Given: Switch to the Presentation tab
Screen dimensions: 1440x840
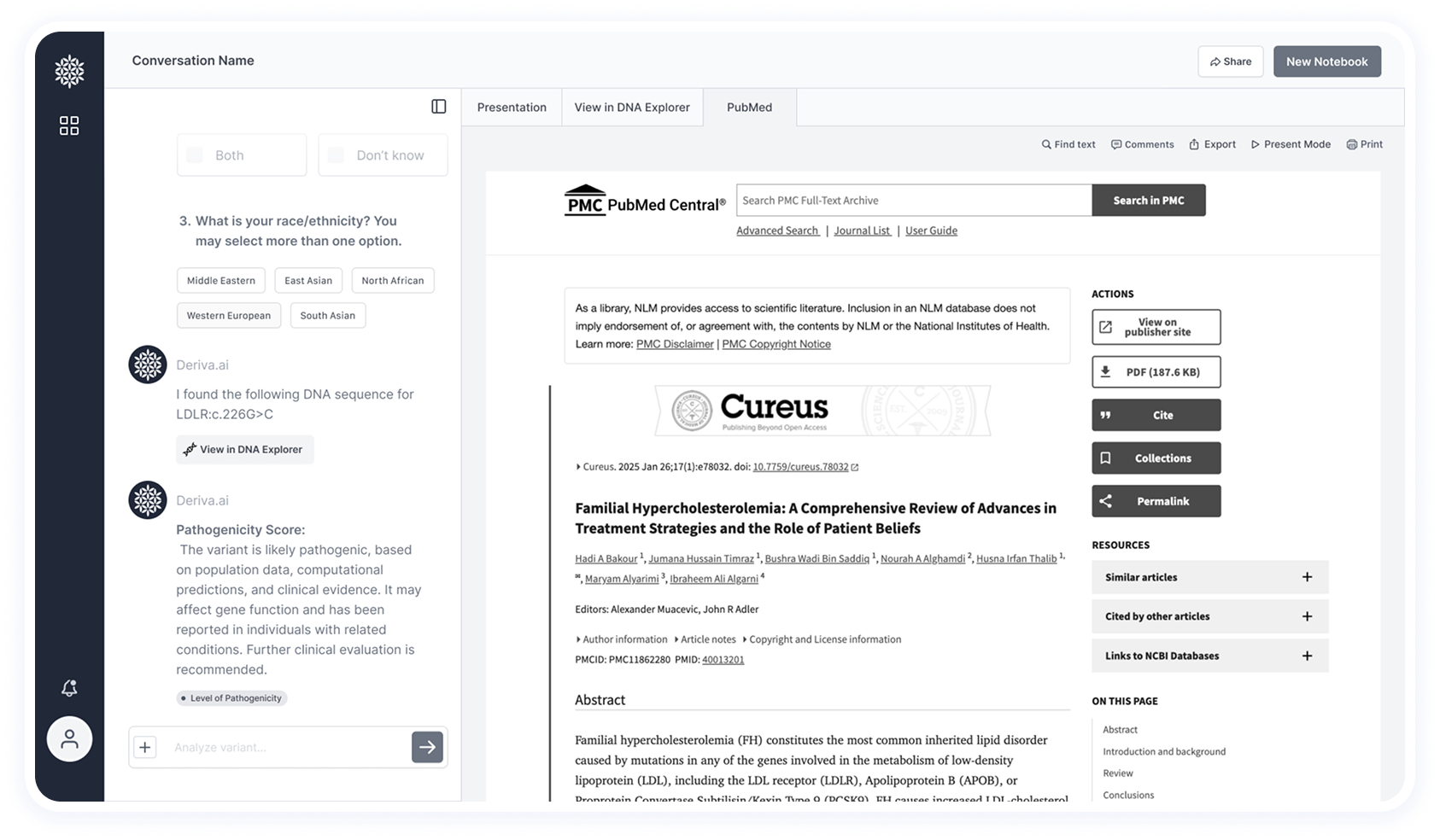Looking at the screenshot, I should (x=512, y=108).
